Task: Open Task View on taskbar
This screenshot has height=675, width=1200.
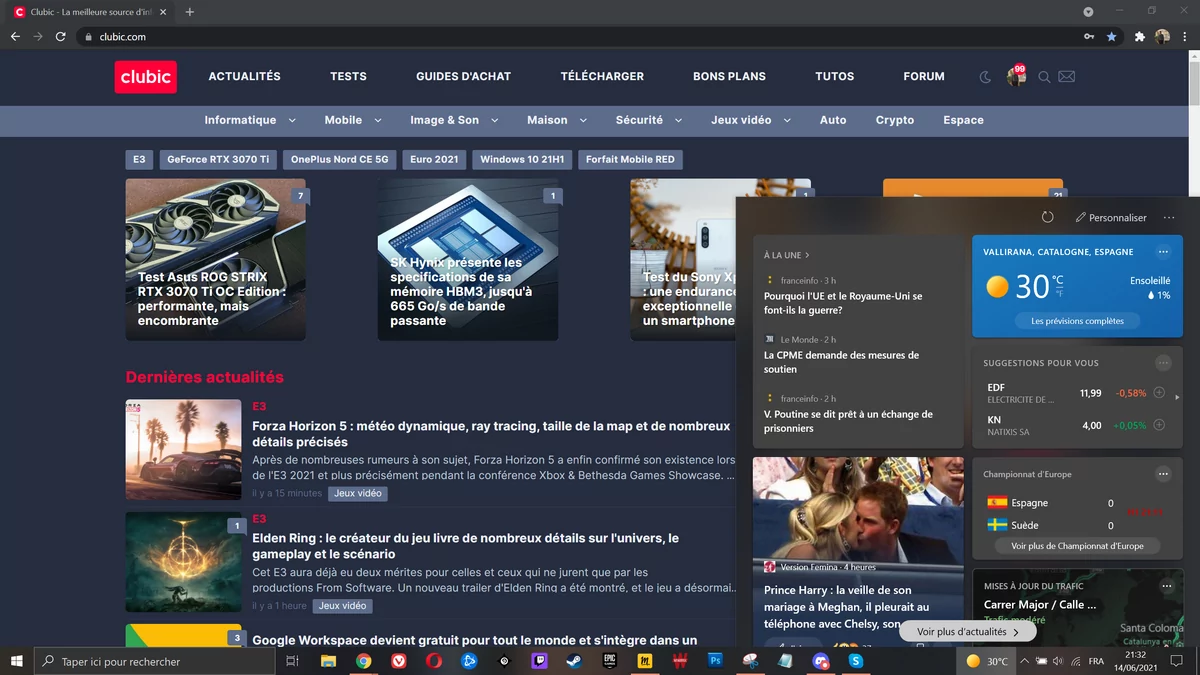Action: [292, 661]
